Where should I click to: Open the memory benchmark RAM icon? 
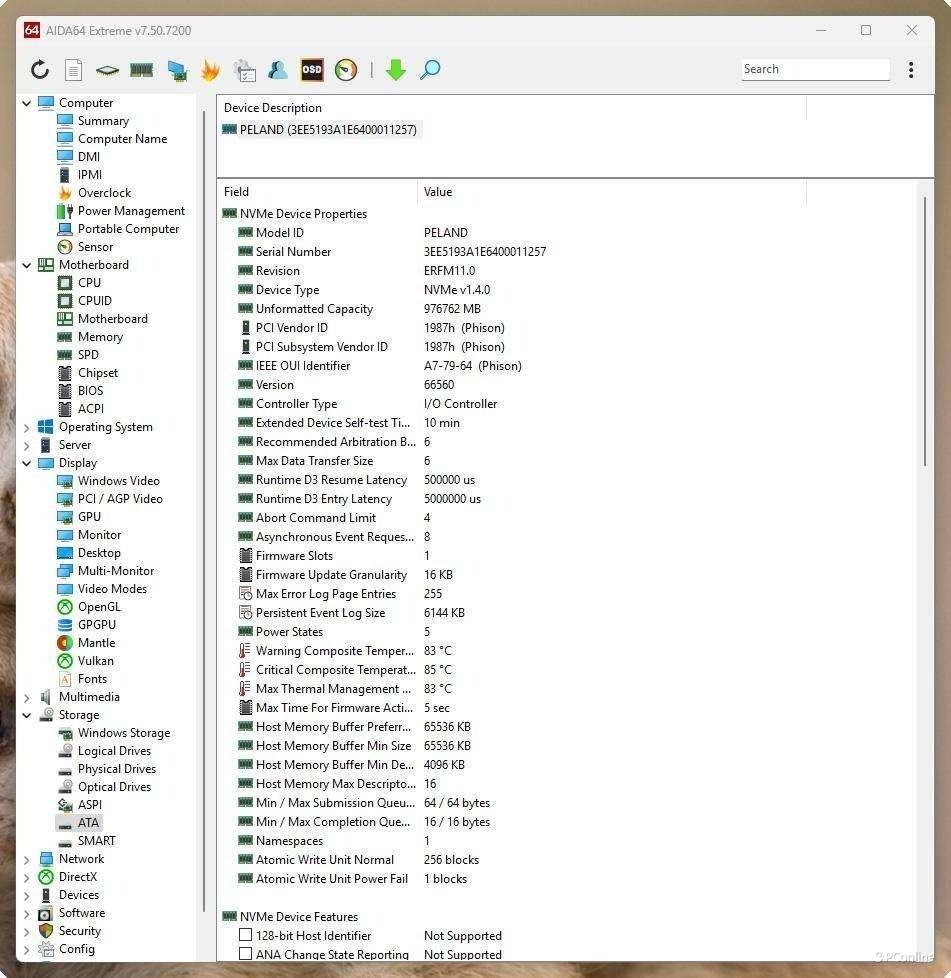point(141,70)
